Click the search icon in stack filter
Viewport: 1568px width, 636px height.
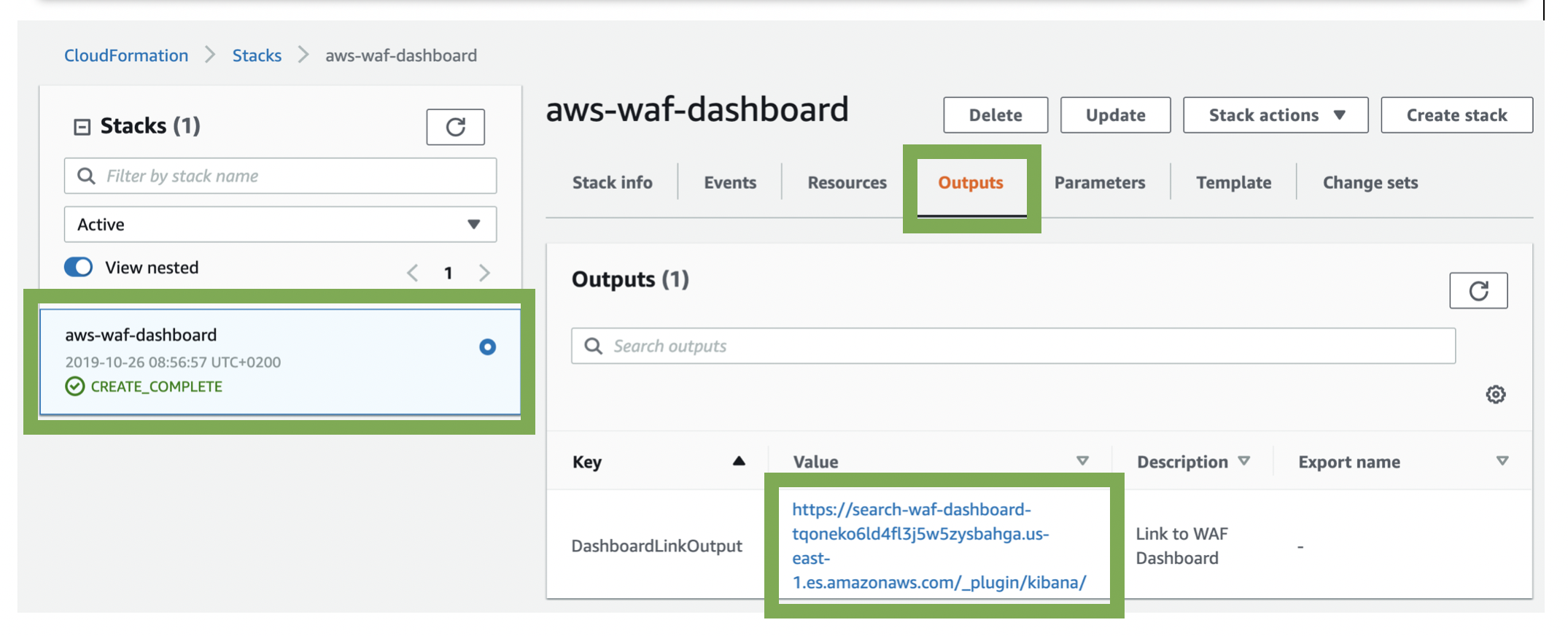(x=86, y=176)
